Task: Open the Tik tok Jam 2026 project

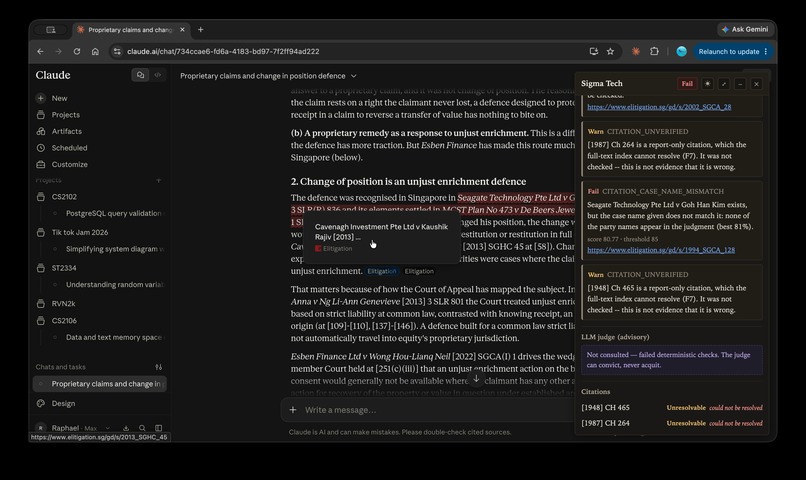Action: pos(80,232)
